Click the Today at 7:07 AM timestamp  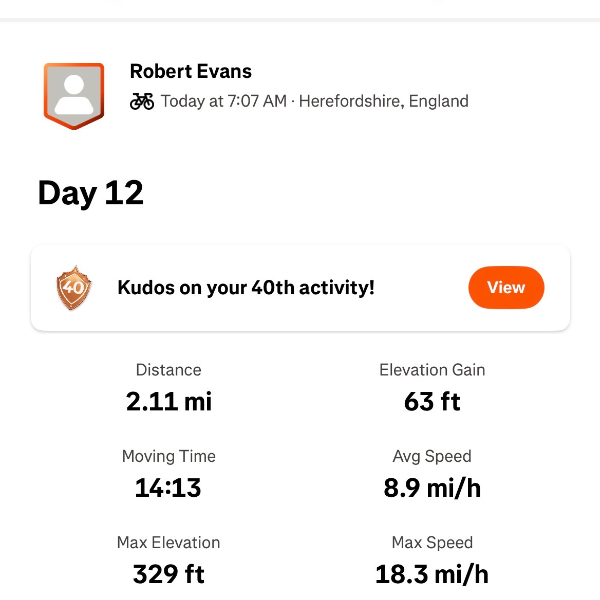click(x=224, y=101)
